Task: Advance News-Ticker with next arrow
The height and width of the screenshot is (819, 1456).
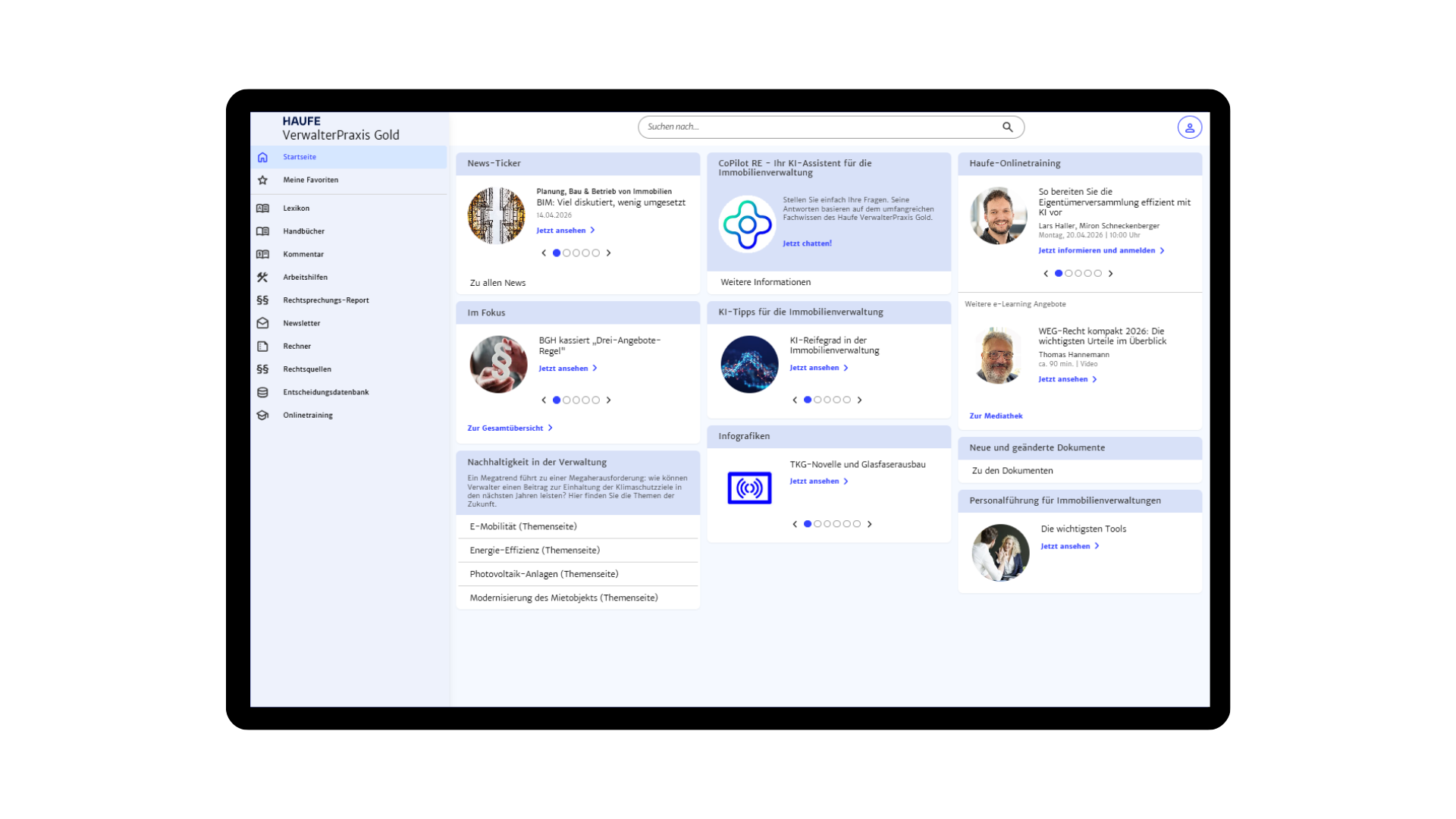Action: (608, 253)
